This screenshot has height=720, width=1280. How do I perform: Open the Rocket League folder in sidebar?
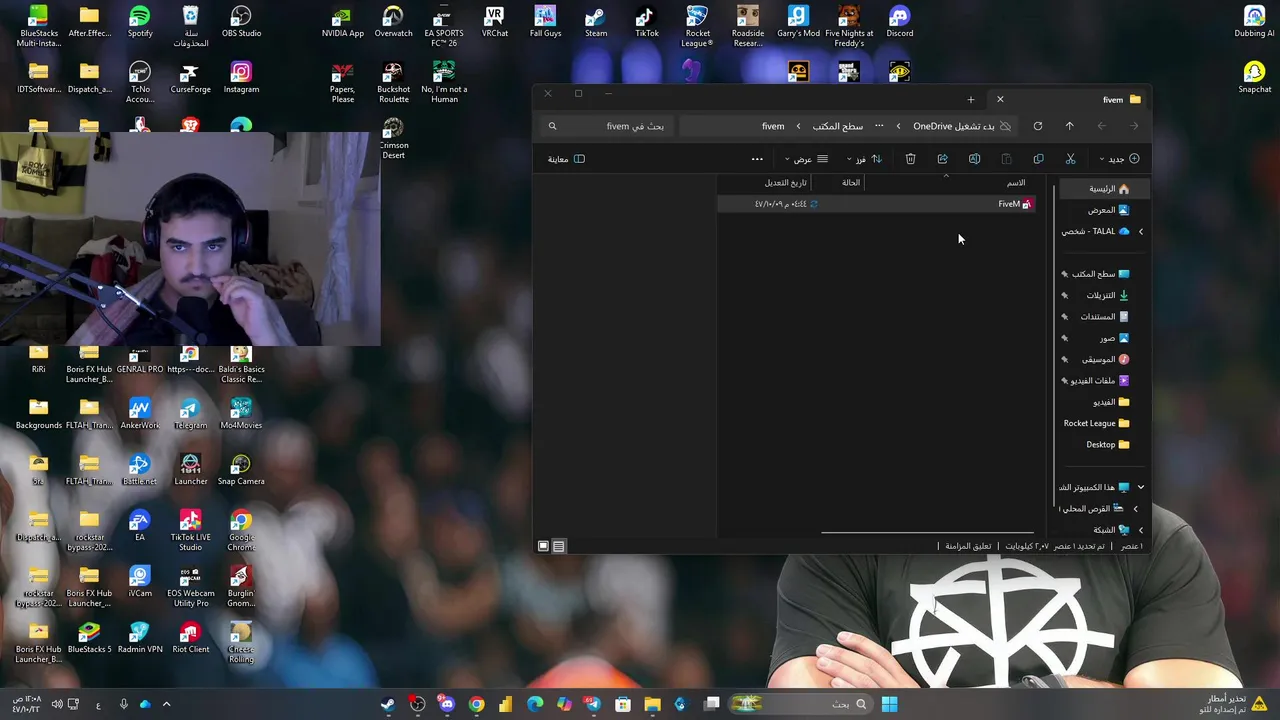(1096, 424)
